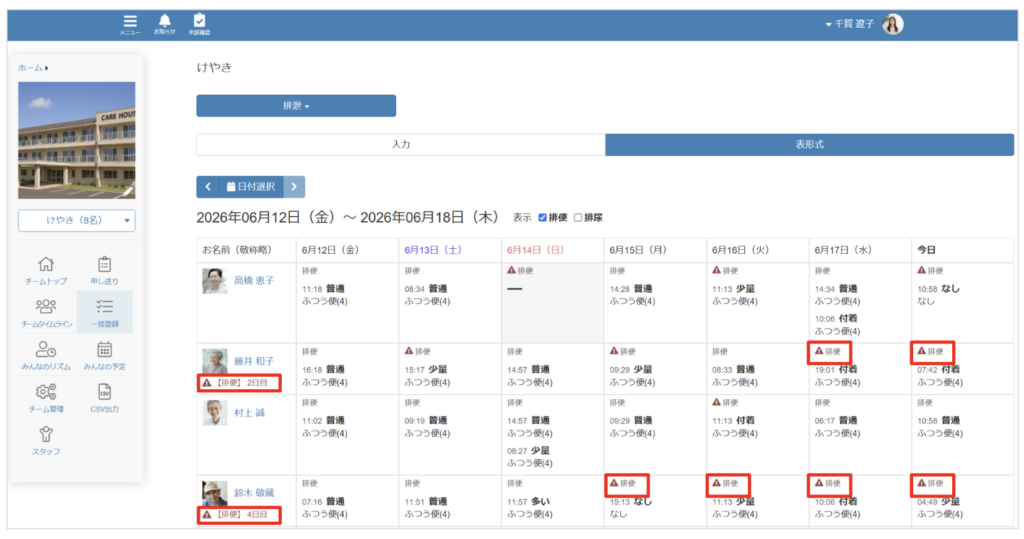Click 藤井 和子 warning icon on 6月15日
Image resolution: width=1024 pixels, height=539 pixels.
tap(614, 351)
